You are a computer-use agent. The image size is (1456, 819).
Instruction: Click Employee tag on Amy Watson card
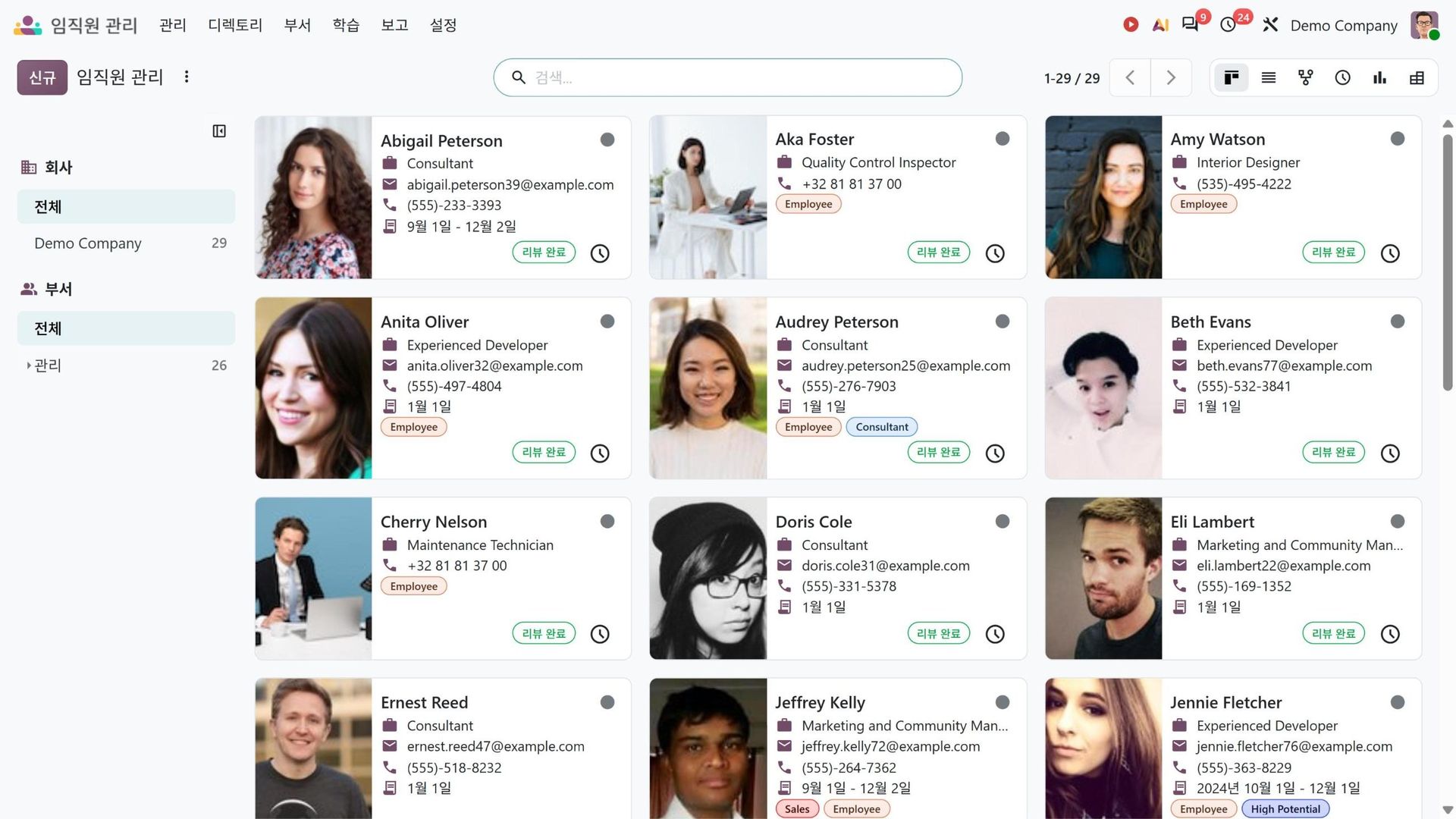pos(1203,204)
